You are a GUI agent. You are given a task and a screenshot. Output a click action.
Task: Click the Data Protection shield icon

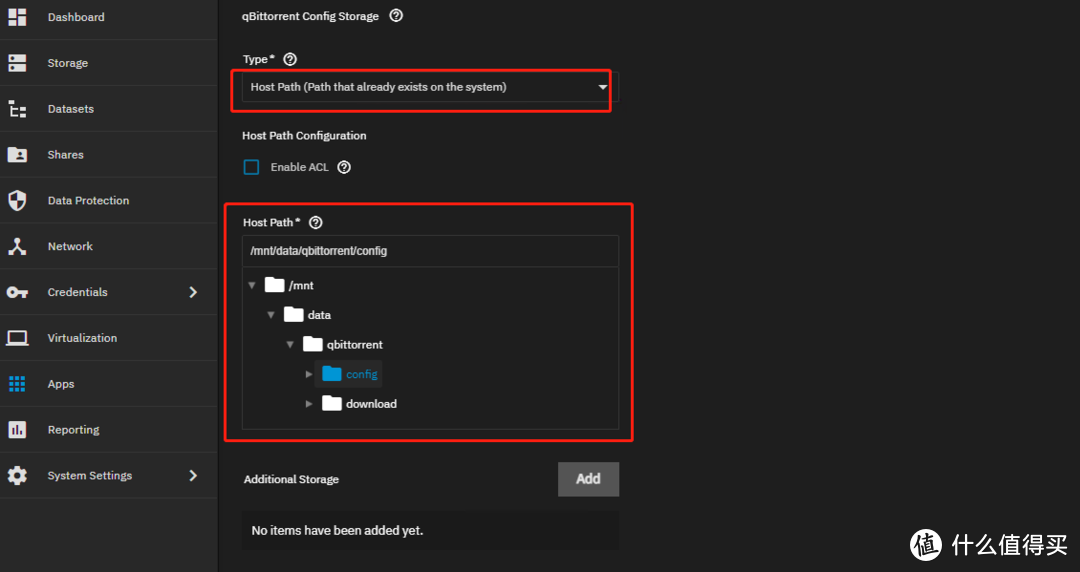(17, 200)
